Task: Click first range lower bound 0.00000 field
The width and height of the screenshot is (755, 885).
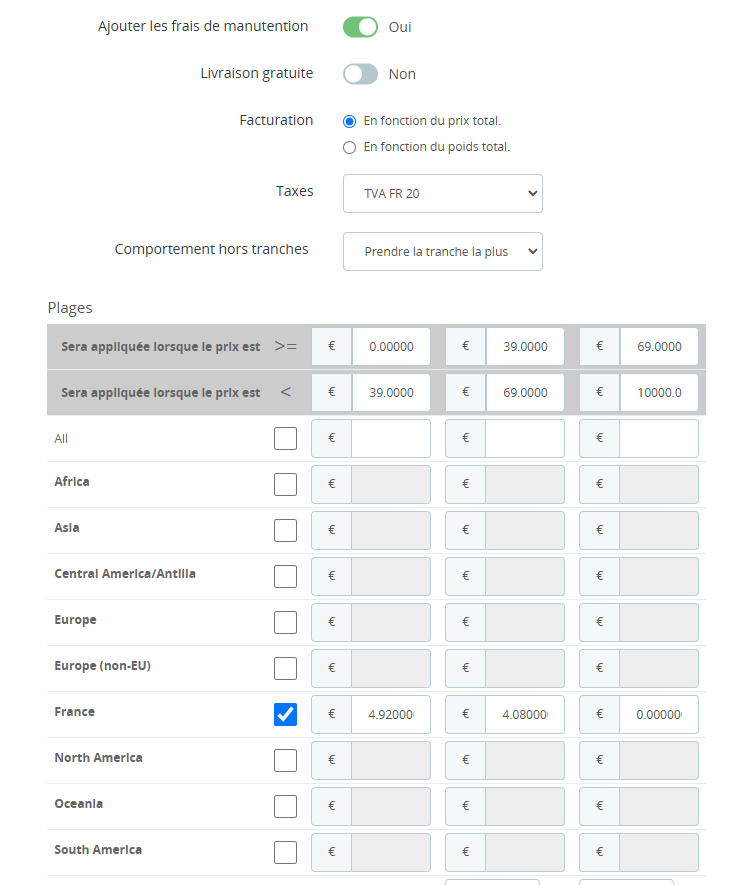Action: (390, 347)
